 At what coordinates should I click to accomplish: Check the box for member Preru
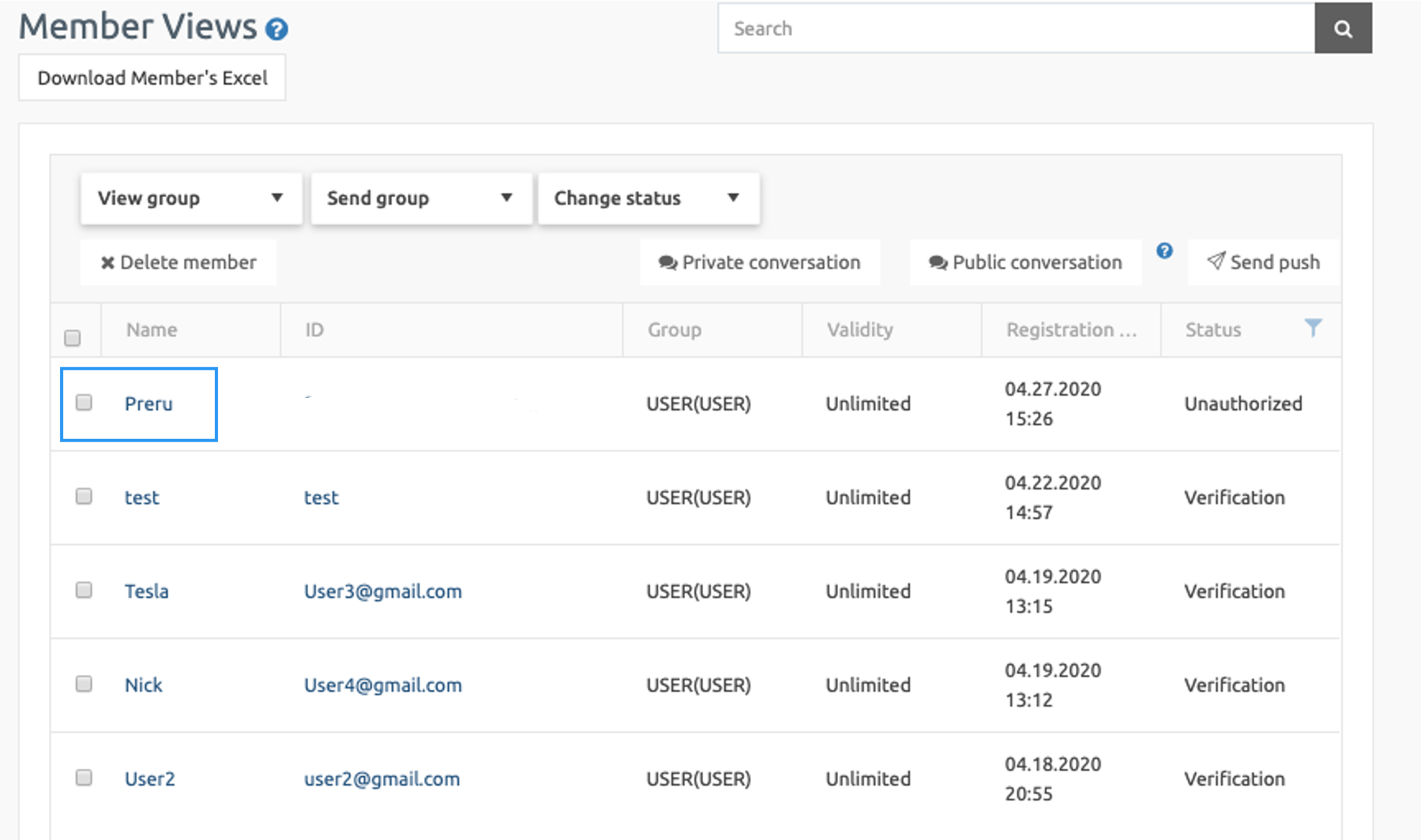pyautogui.click(x=84, y=403)
